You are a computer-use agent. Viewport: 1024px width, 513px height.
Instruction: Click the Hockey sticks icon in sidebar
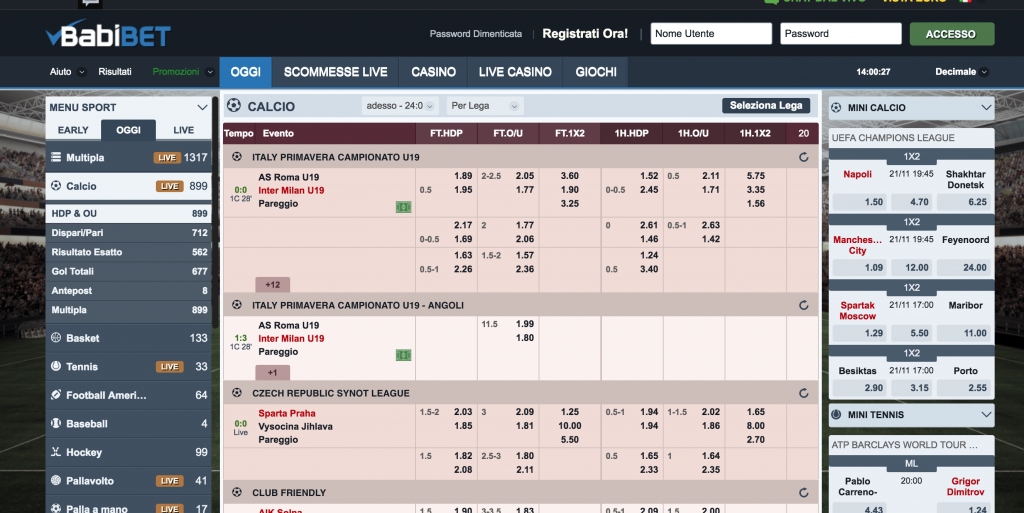pyautogui.click(x=56, y=452)
